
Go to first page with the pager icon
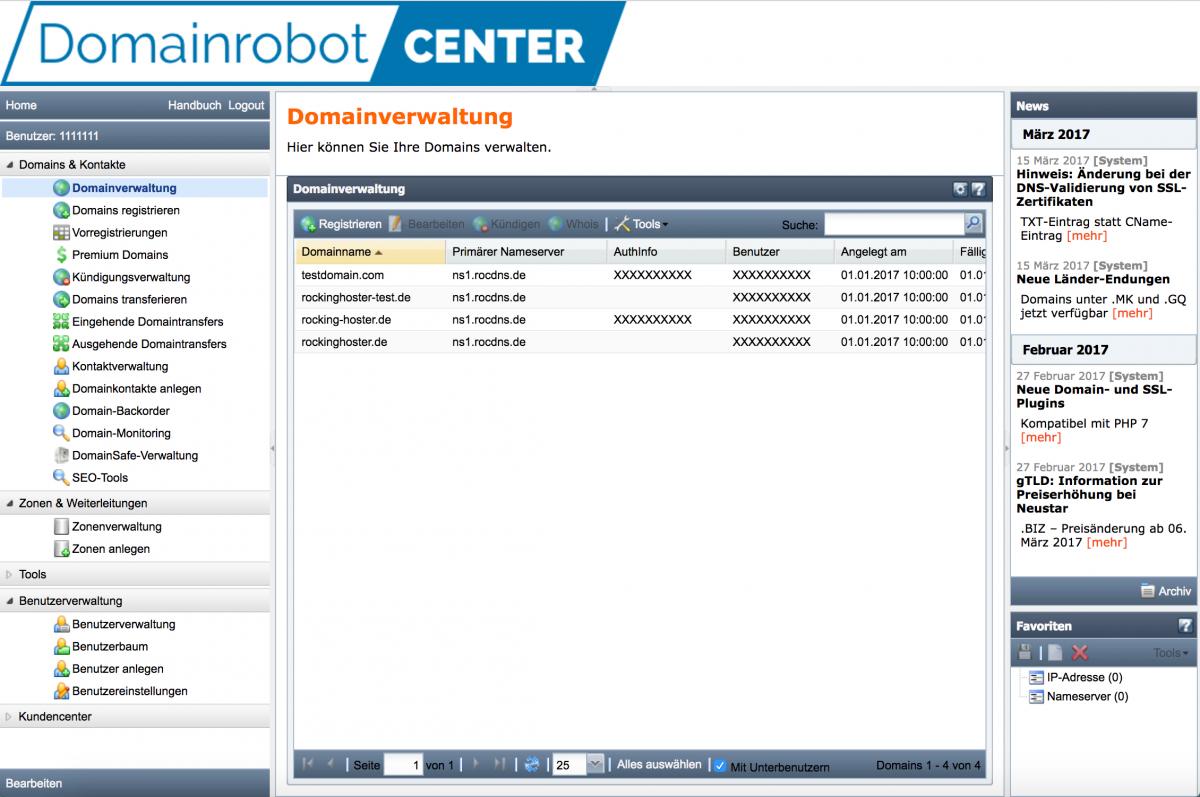308,765
